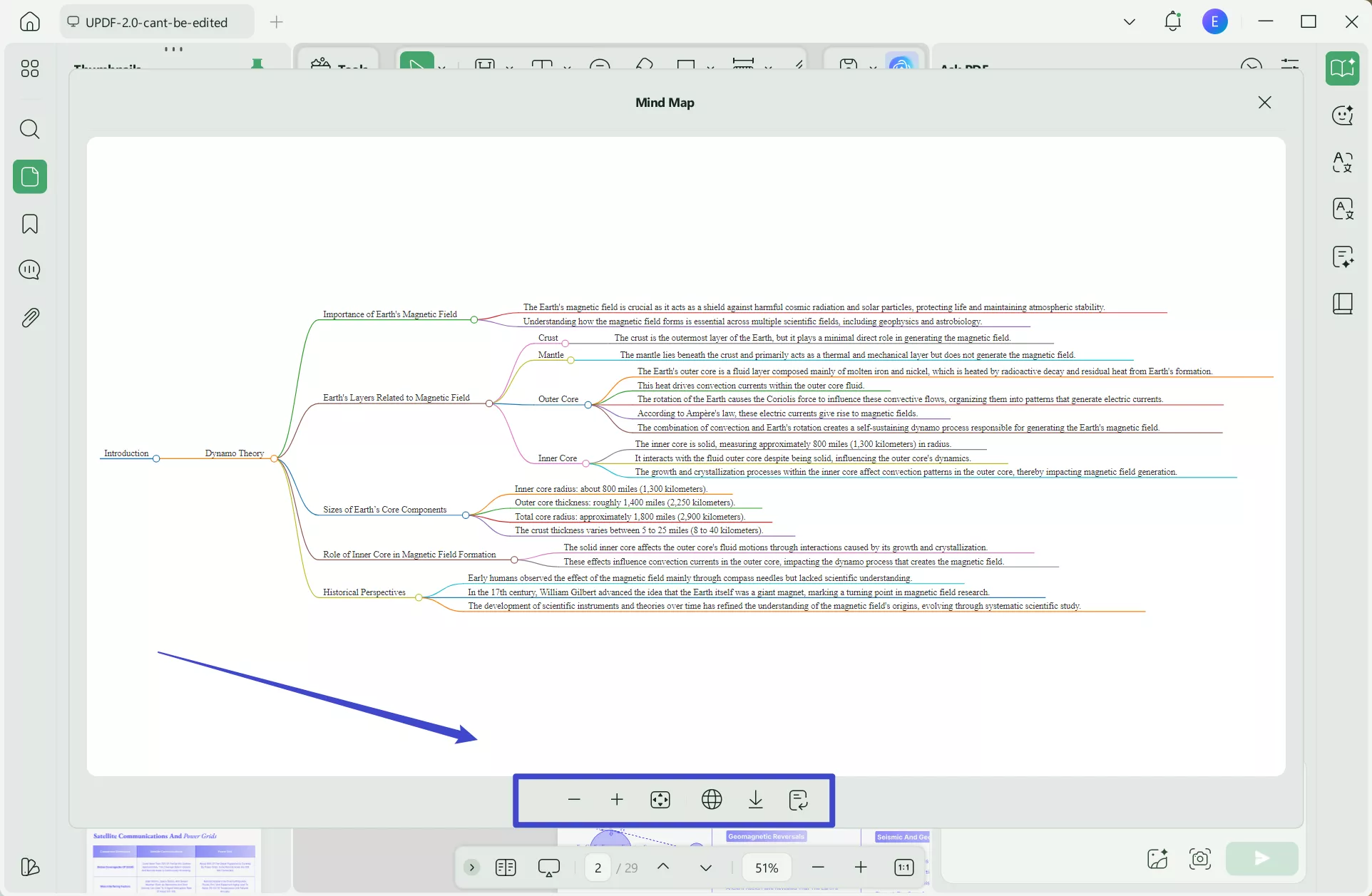The width and height of the screenshot is (1372, 896).
Task: Click the page number input field
Action: coord(598,867)
